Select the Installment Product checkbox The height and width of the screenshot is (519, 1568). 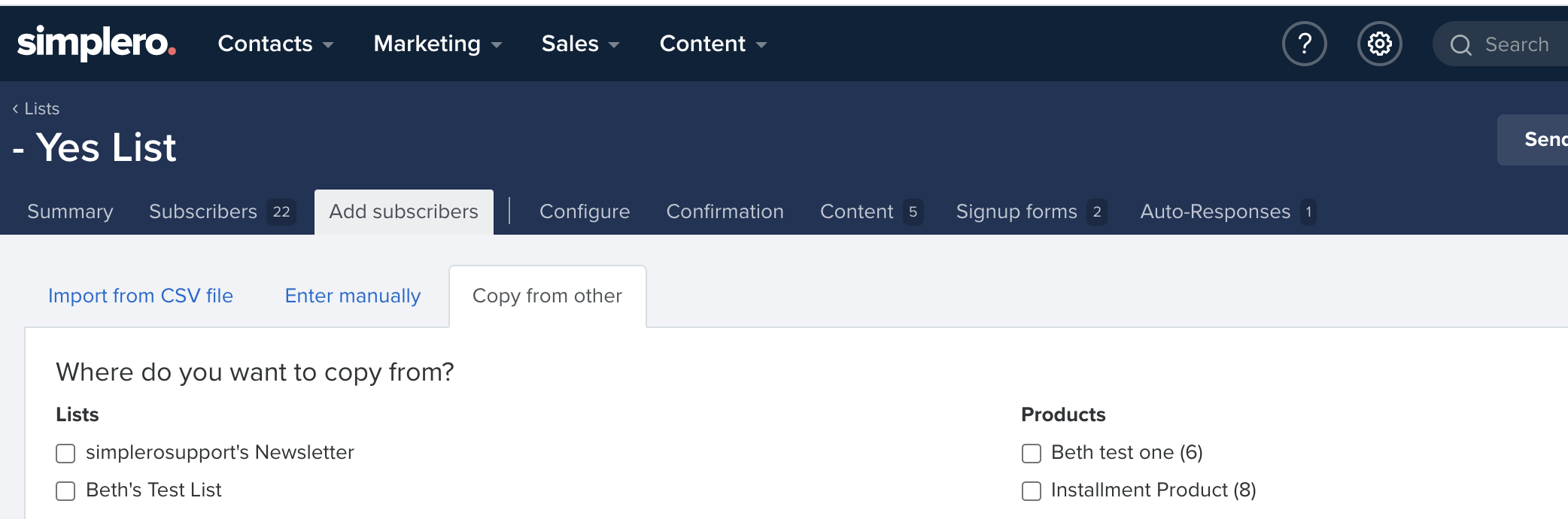tap(1031, 491)
